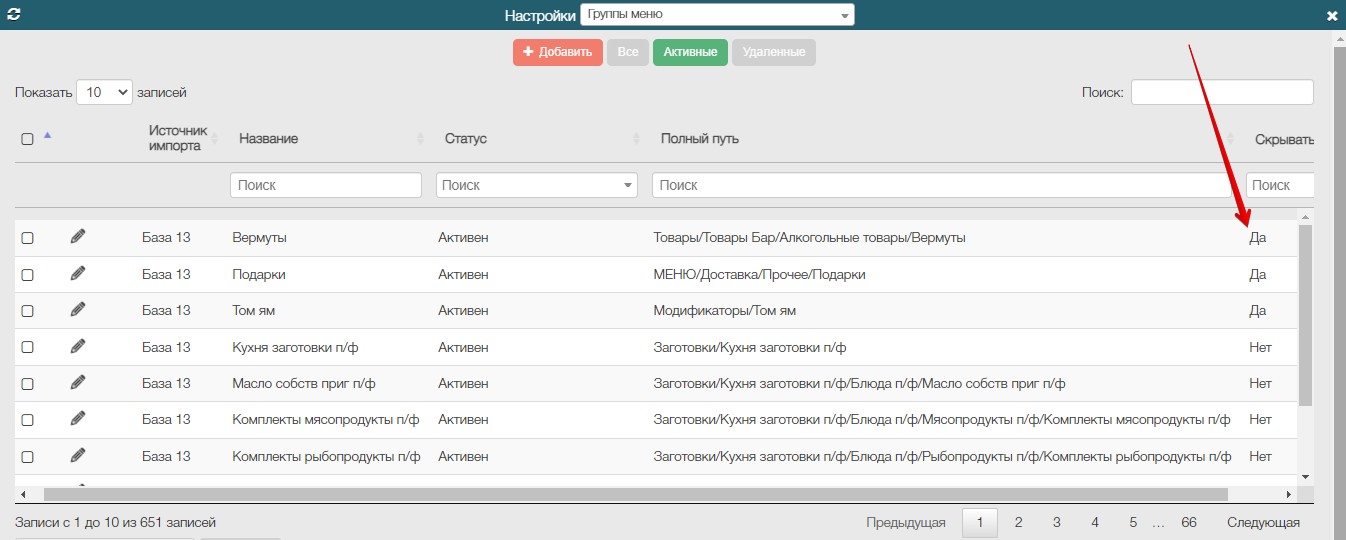Switch to the Все filter tab
1346x540 pixels.
click(628, 52)
